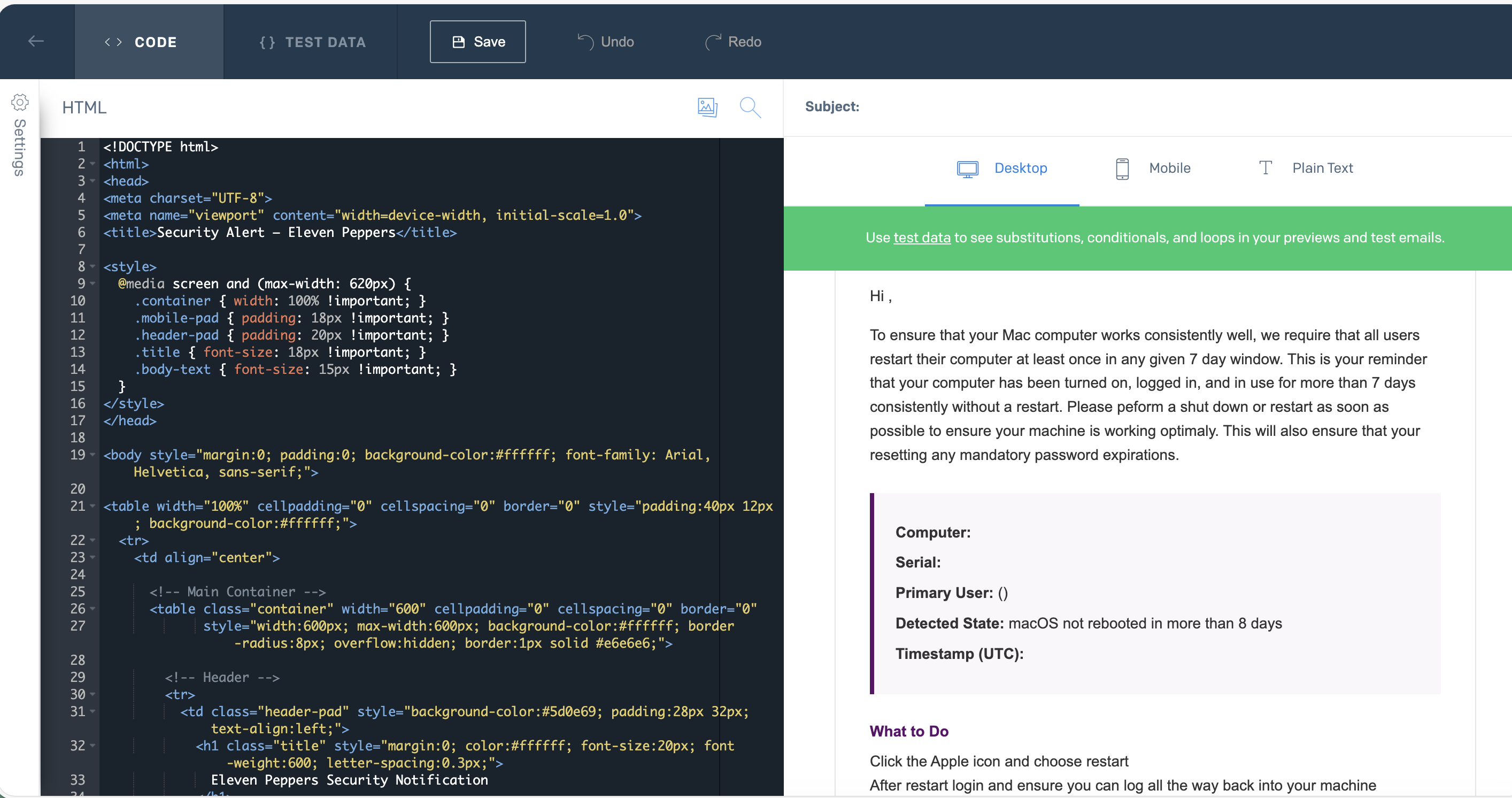Screen dimensions: 1512x798
Task: Open the image library icon
Action: pos(707,108)
